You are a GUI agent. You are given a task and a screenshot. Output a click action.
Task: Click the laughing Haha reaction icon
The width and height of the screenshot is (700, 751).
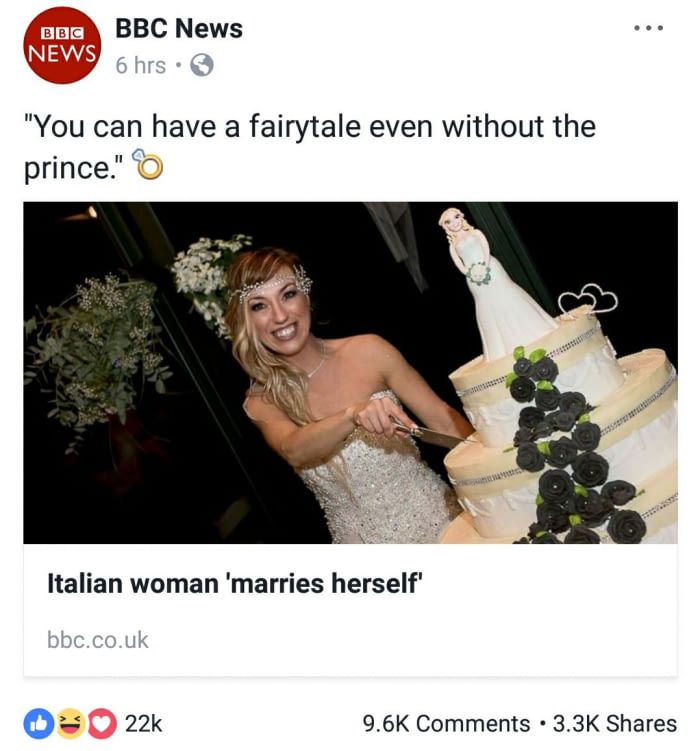click(70, 723)
